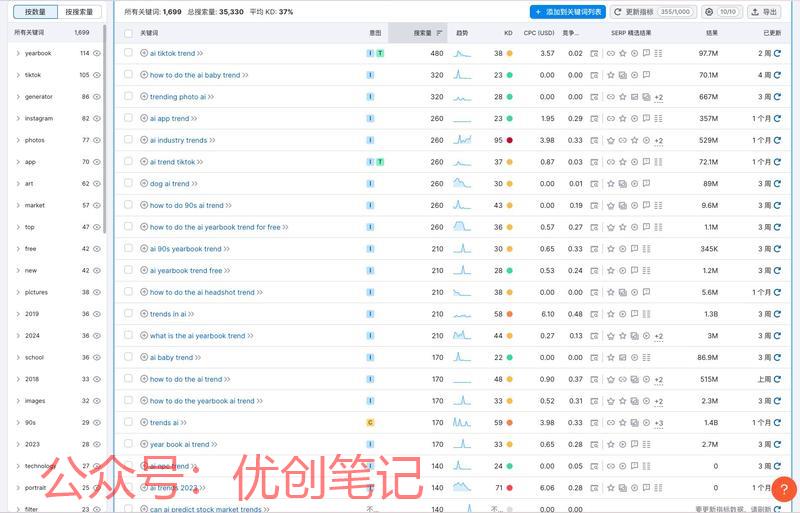Sort by the 已更新 column header
This screenshot has height=513, width=800.
pyautogui.click(x=772, y=33)
